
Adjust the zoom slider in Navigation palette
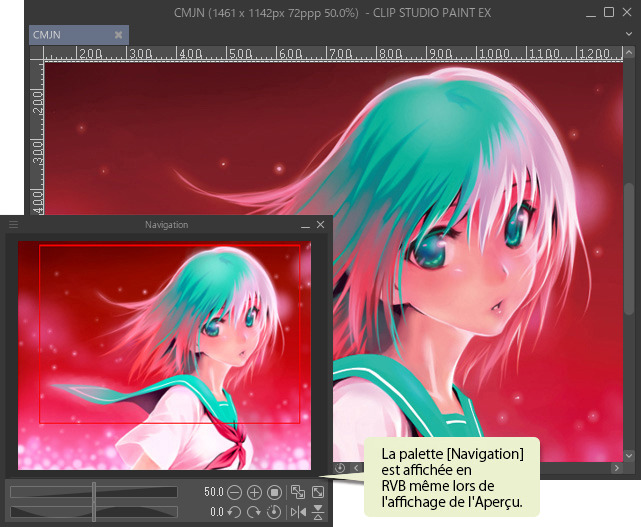94,492
